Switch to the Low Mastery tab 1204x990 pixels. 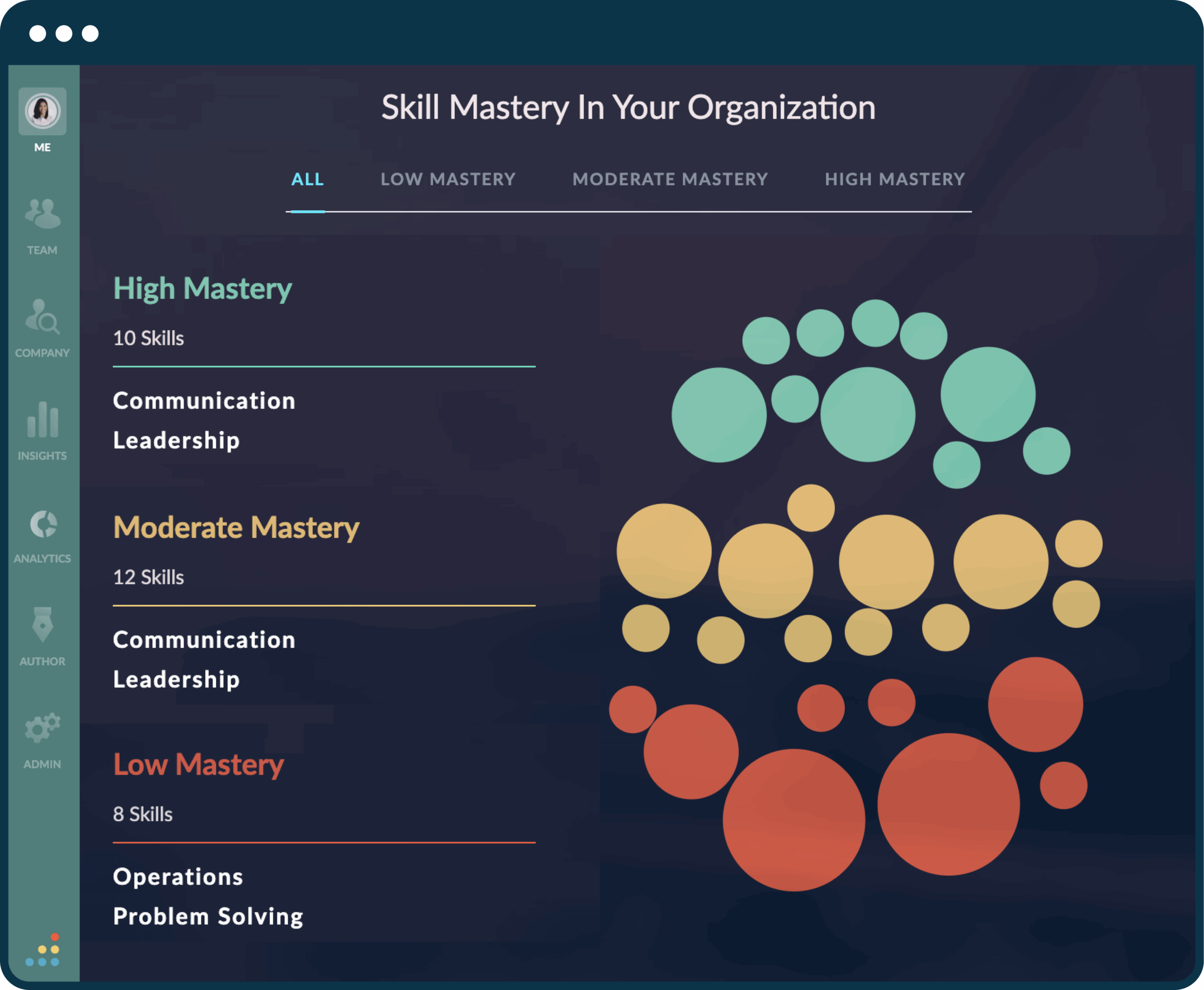click(448, 180)
